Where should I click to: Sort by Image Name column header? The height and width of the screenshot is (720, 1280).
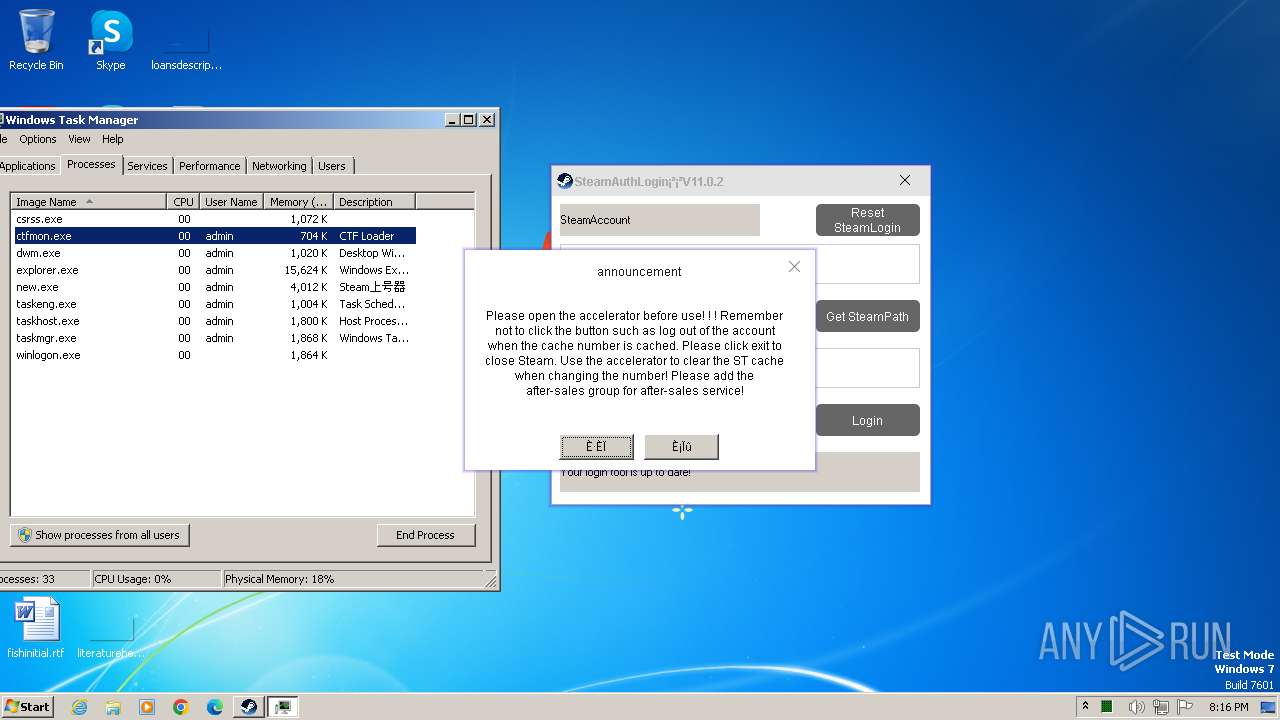coord(88,202)
